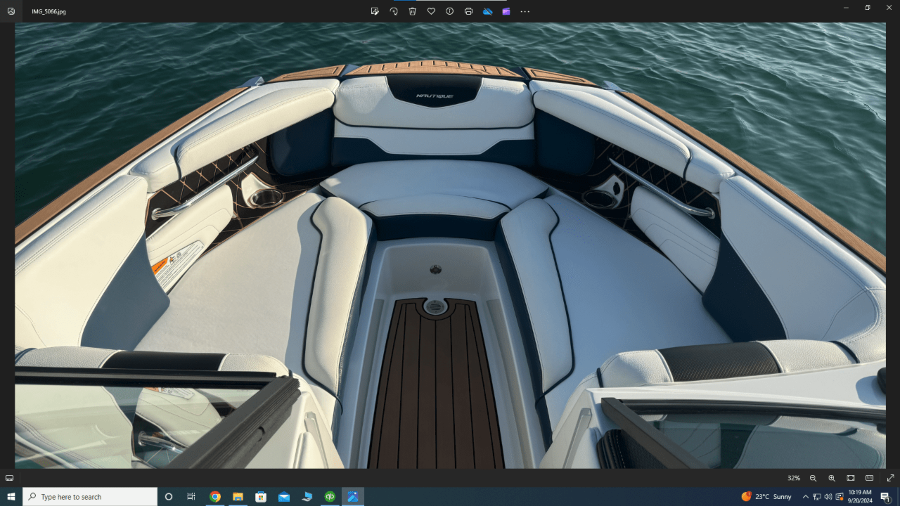
Task: Open Task View
Action: point(192,497)
